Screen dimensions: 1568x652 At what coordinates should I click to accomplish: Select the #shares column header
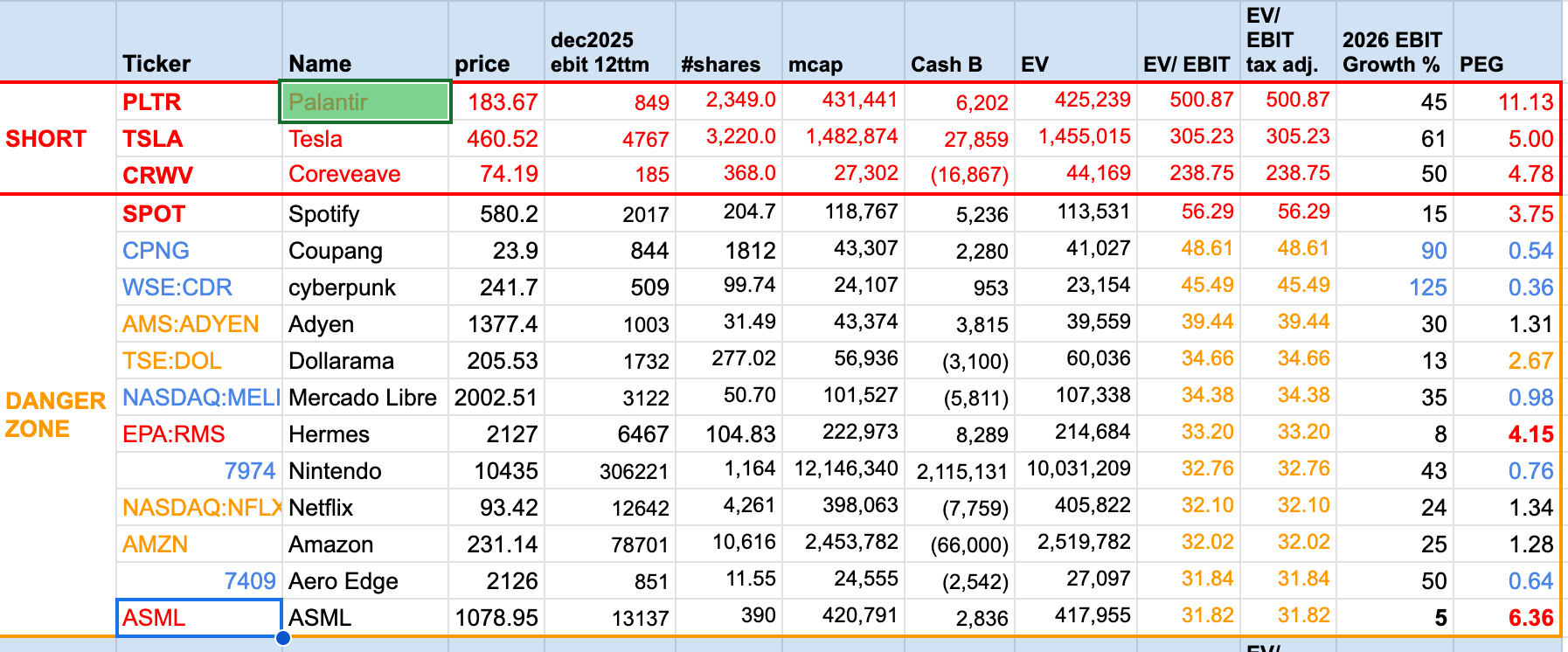(729, 42)
